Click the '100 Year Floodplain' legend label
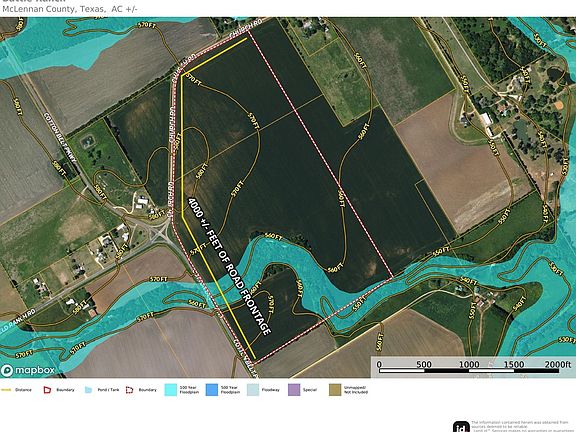Image resolution: width=576 pixels, height=432 pixels. coord(189,390)
